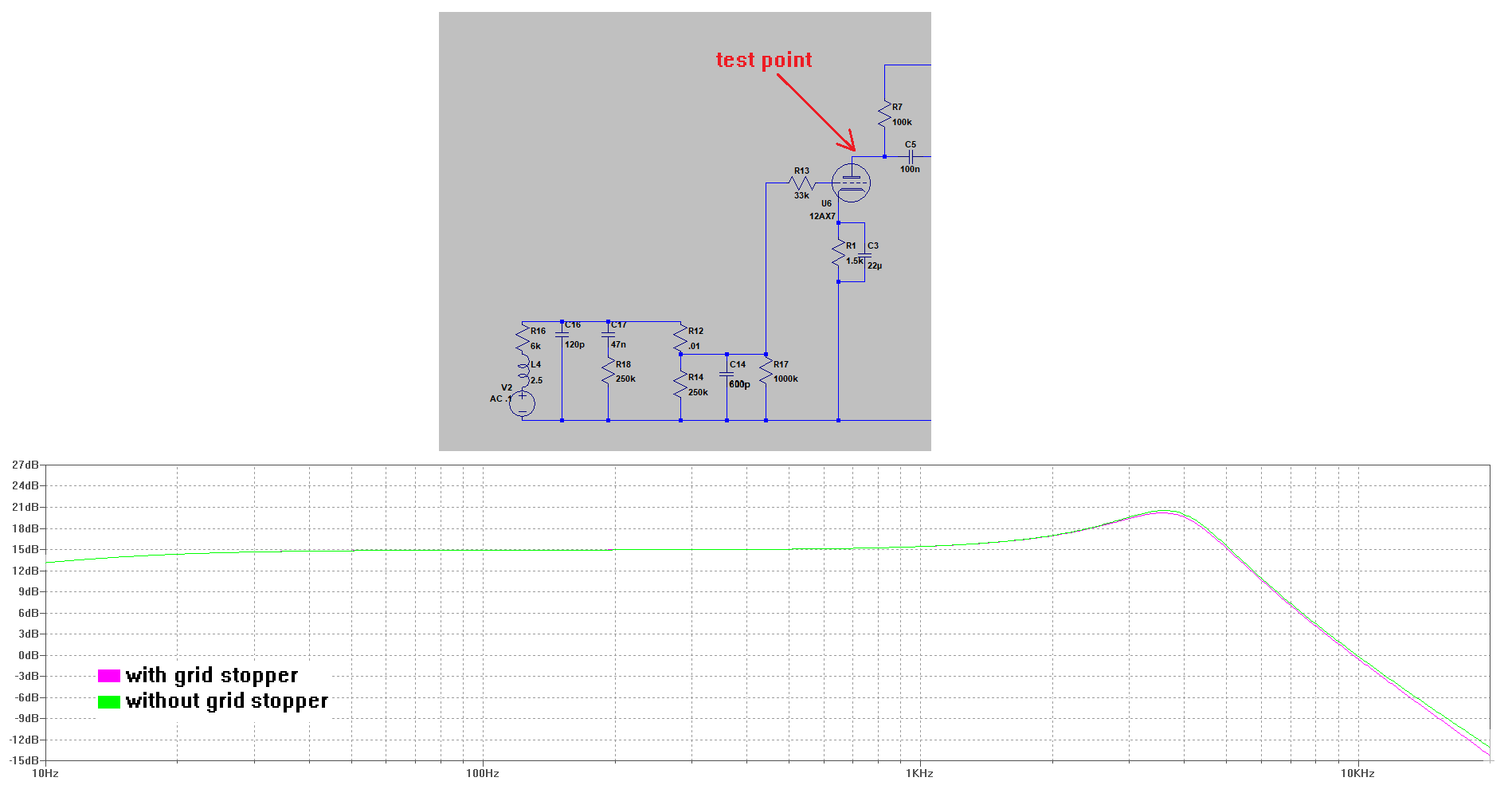Select the R14 resistor symbol
Screen dimensions: 1512x797
pyautogui.click(x=680, y=386)
